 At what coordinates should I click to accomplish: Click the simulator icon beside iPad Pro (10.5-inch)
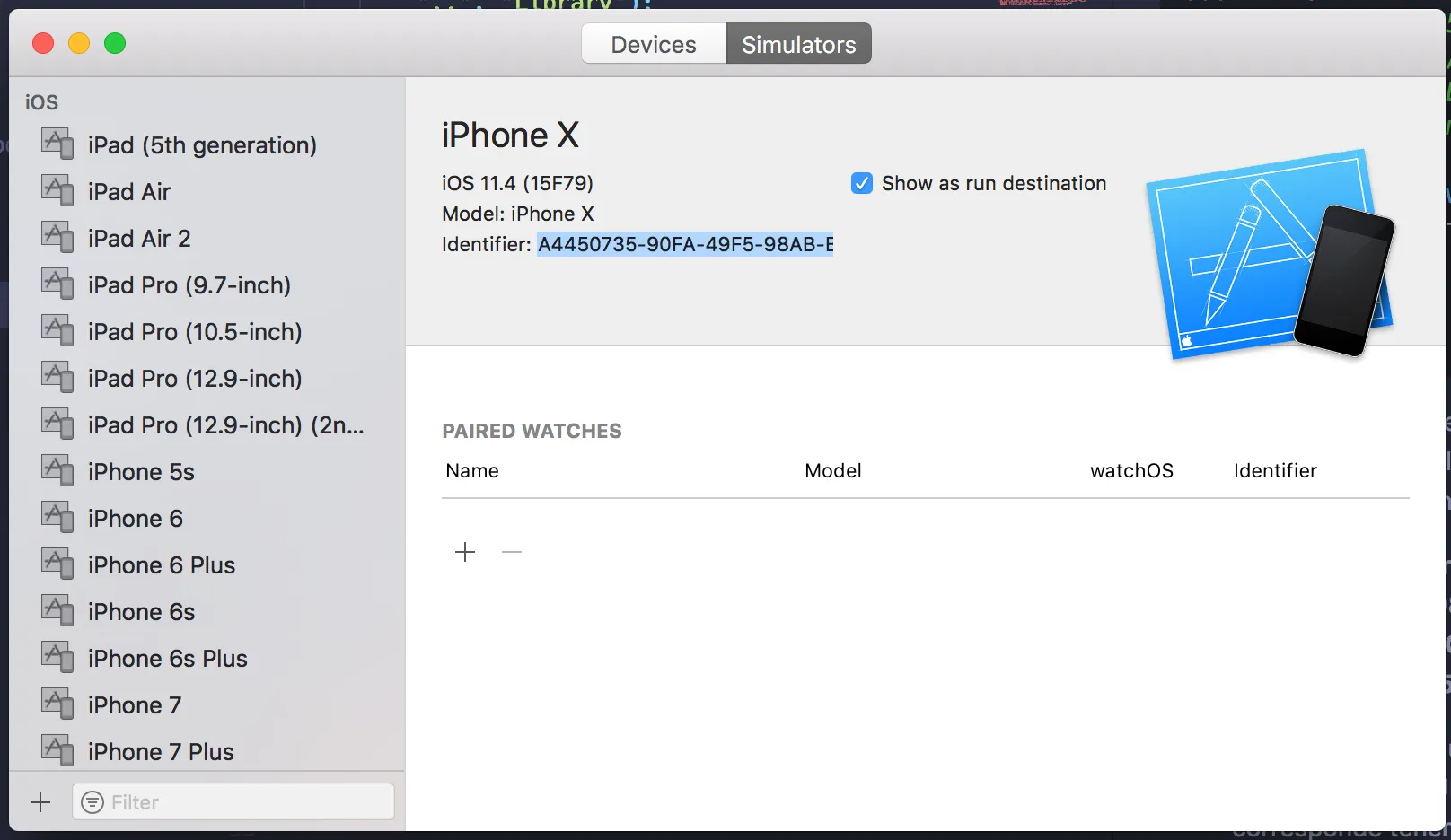point(57,330)
